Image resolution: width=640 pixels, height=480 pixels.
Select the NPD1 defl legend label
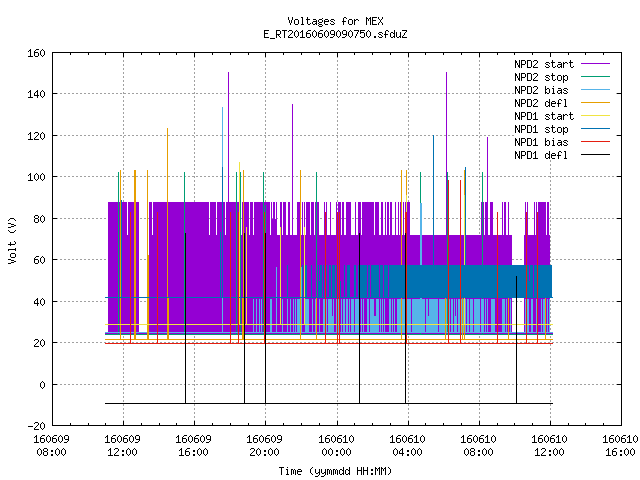point(541,156)
